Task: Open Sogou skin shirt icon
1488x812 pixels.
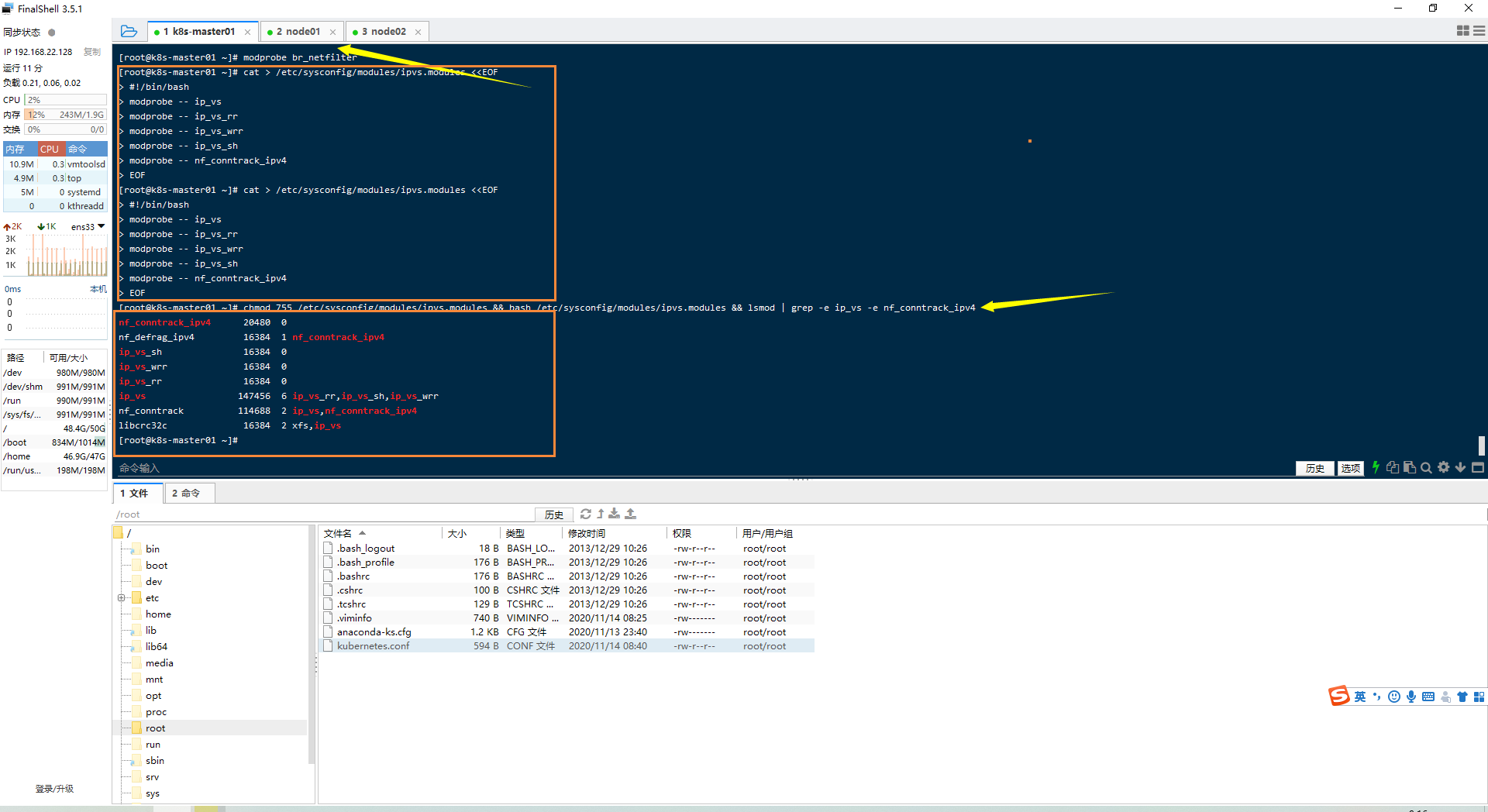Action: (x=1462, y=697)
